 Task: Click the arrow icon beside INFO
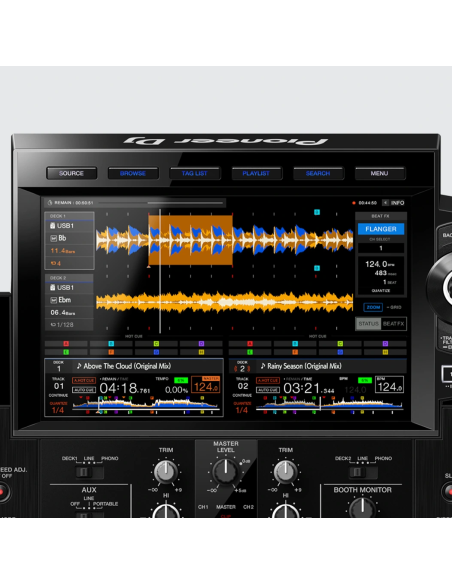pyautogui.click(x=385, y=203)
